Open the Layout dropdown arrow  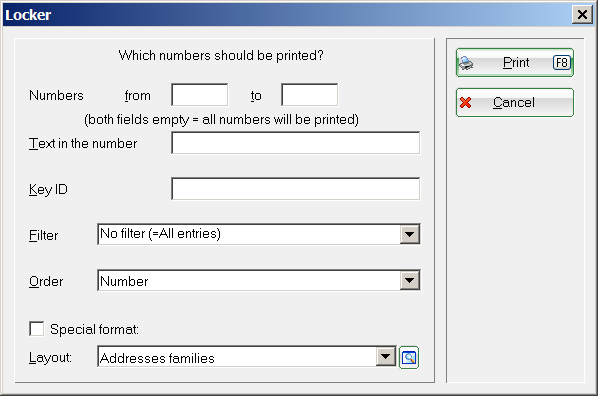386,357
